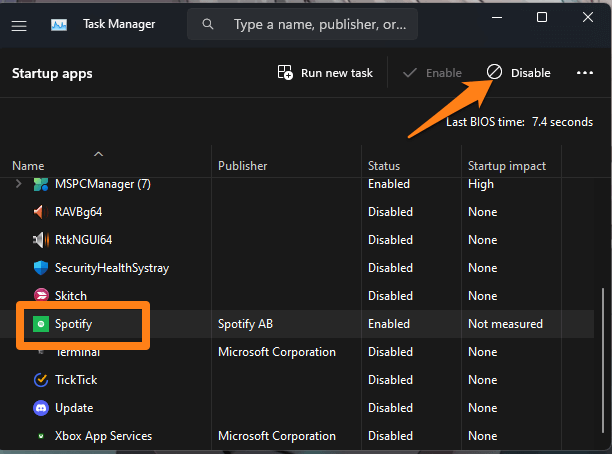Disable the selected startup app
Screen dimensions: 612x454
click(518, 73)
